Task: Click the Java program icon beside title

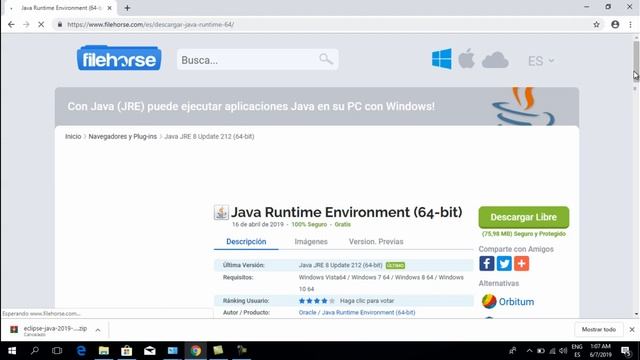Action: pos(221,212)
